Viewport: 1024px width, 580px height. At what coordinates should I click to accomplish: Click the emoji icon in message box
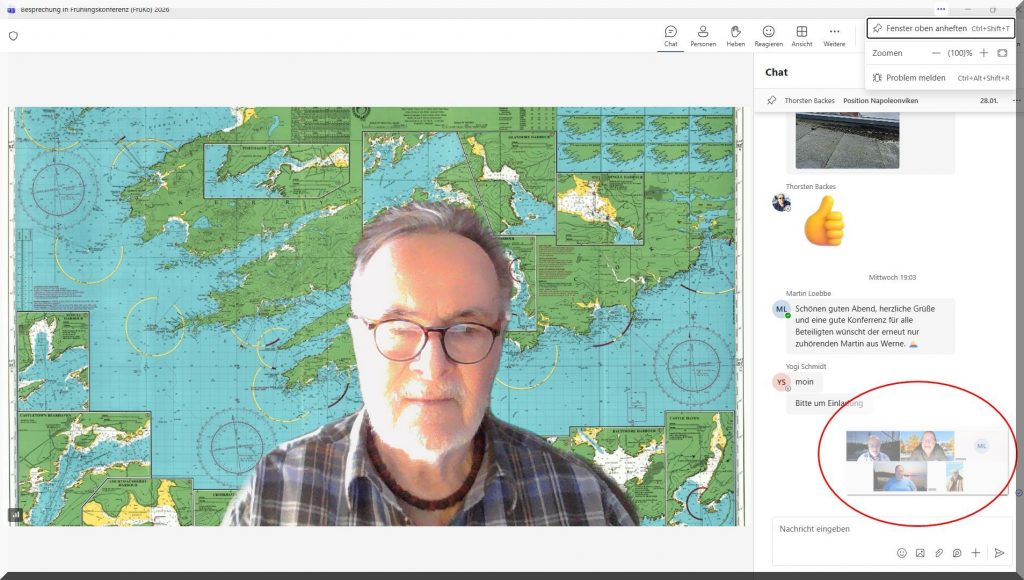point(901,553)
